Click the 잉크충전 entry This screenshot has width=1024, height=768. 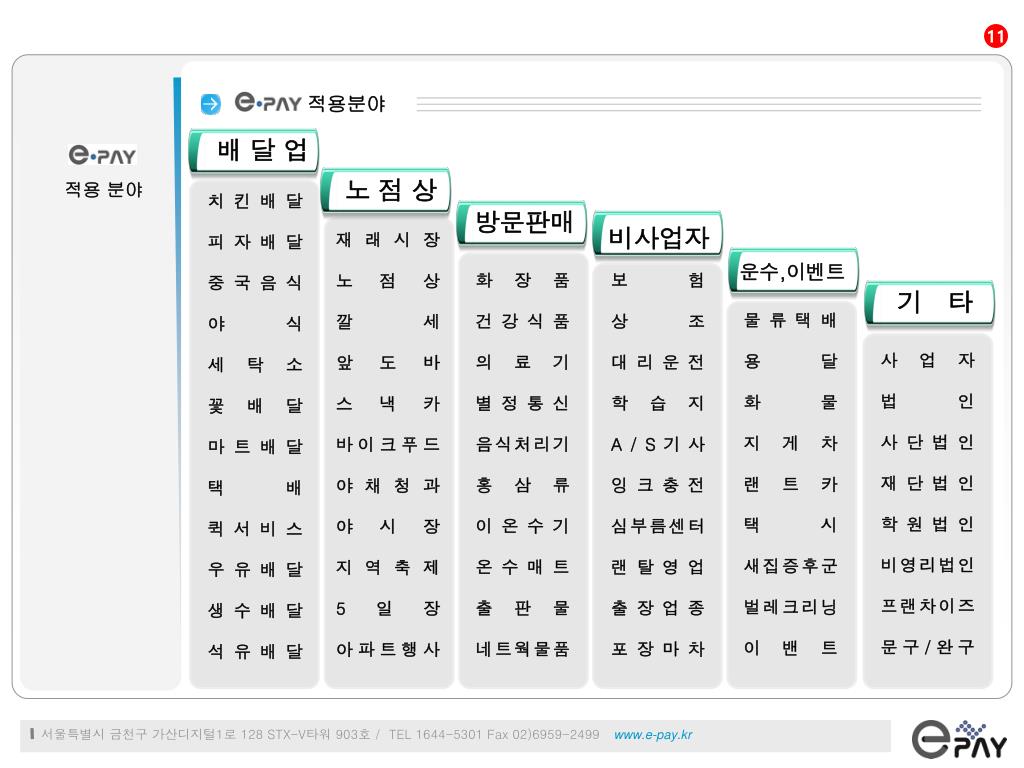(x=658, y=485)
